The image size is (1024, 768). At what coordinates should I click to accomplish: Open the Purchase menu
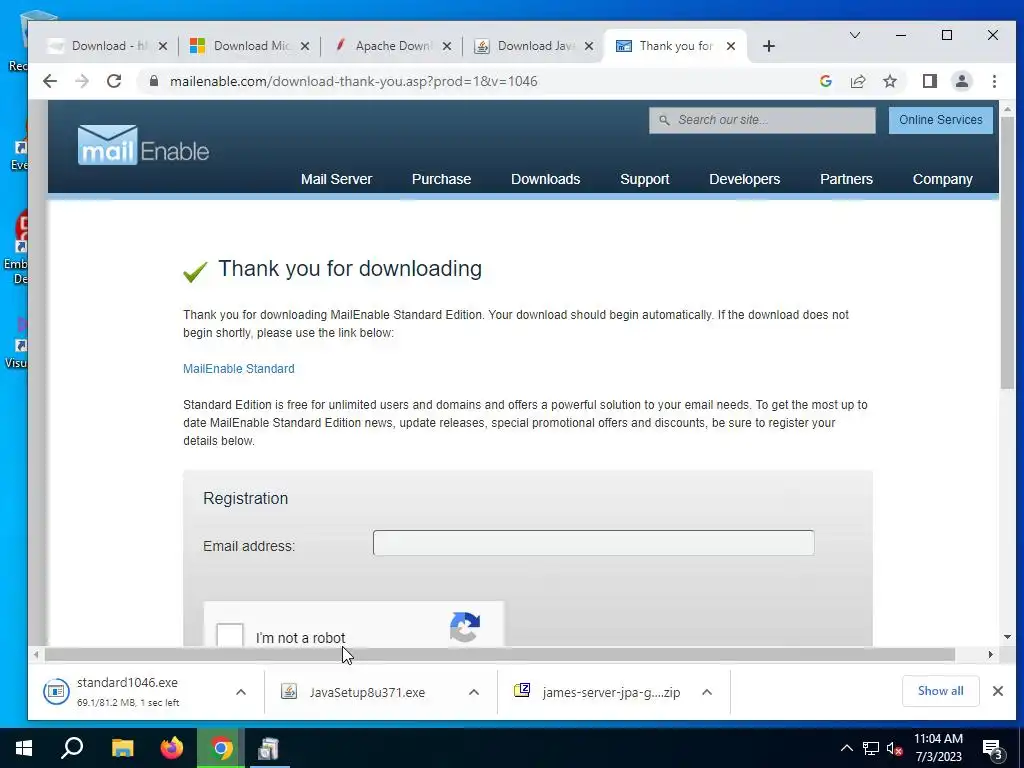tap(441, 179)
